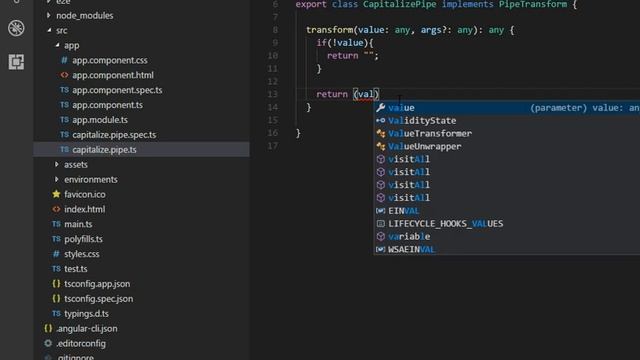Open the Extensions view in activity bar
640x360 pixels.
pyautogui.click(x=16, y=62)
